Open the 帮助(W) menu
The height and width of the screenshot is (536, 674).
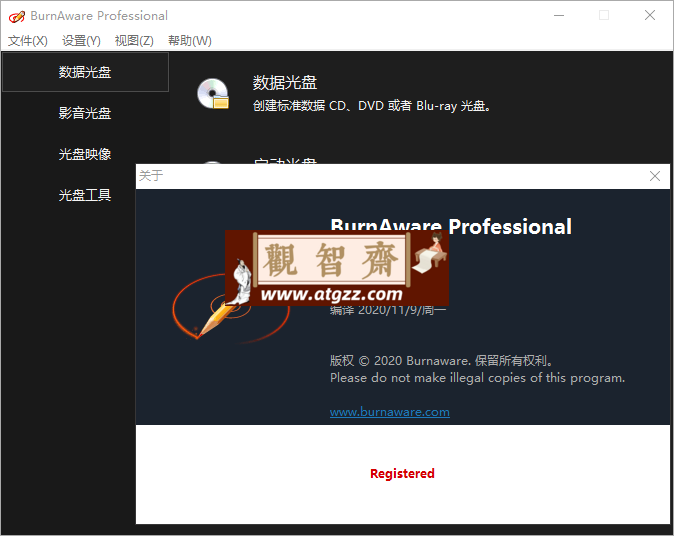point(190,41)
